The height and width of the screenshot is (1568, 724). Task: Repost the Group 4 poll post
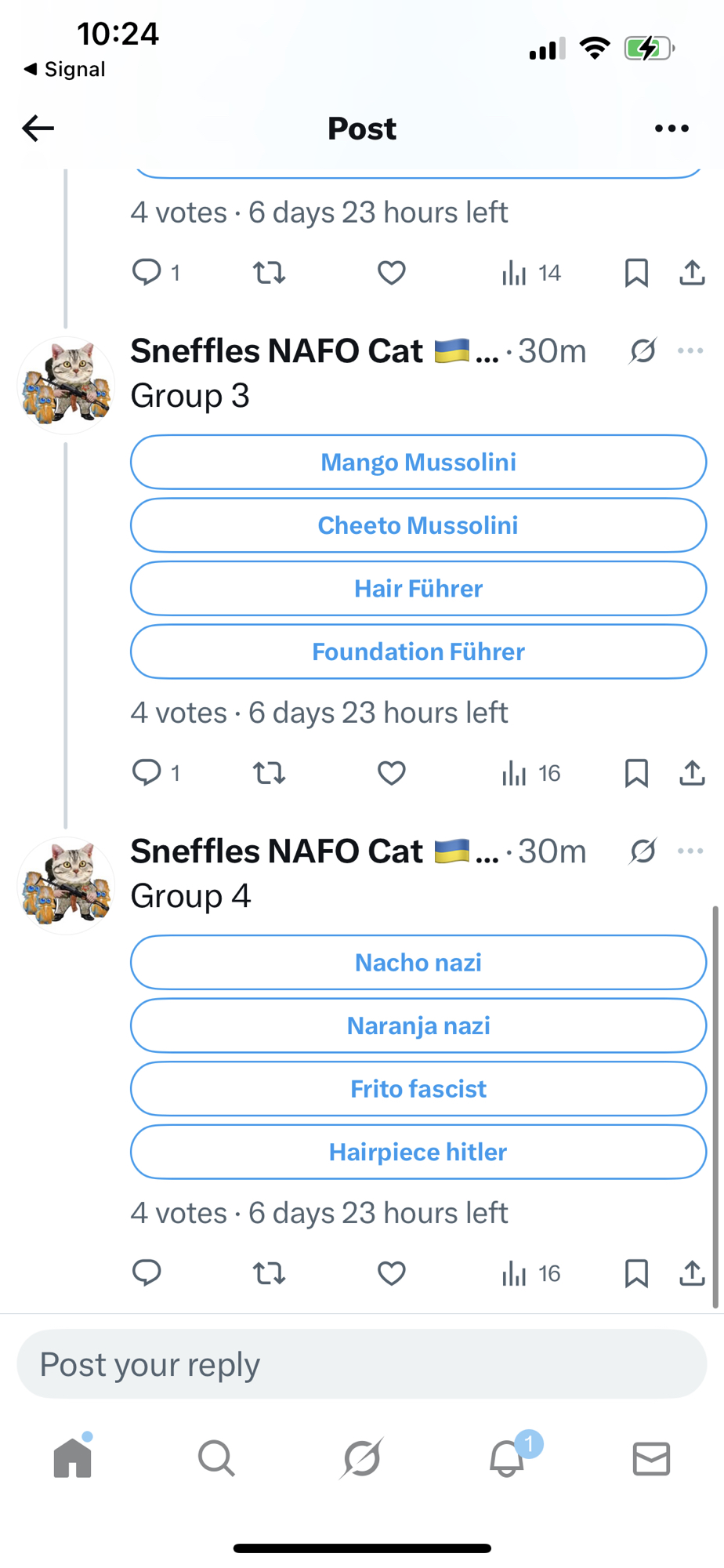269,1274
